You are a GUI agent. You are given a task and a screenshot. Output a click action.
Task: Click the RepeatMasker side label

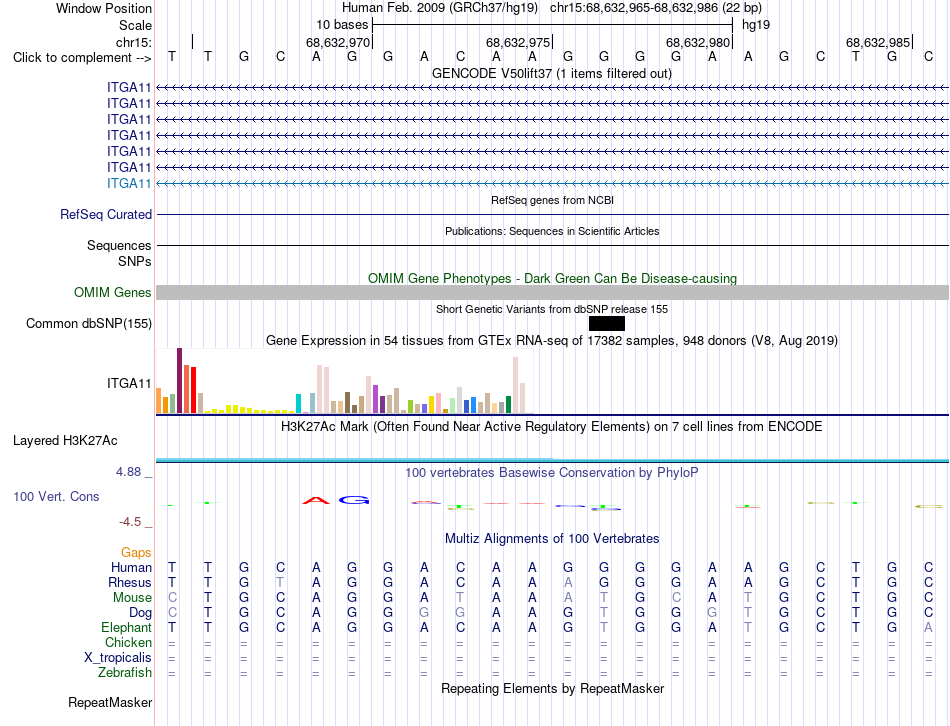click(x=110, y=702)
